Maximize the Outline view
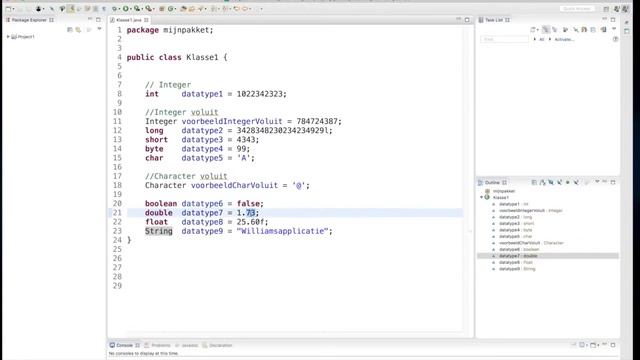640x360 pixels. pyautogui.click(x=613, y=182)
